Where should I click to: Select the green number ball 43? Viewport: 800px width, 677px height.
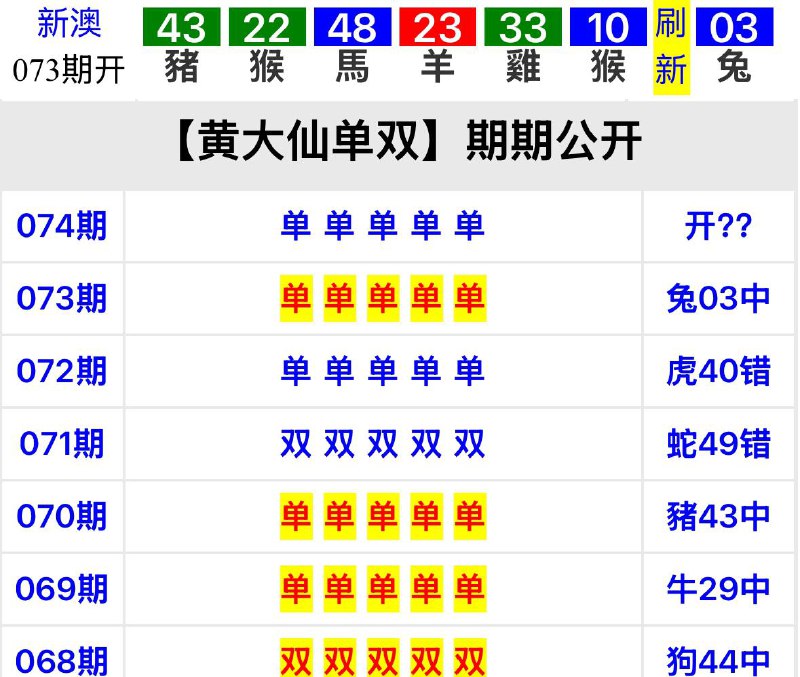(182, 27)
